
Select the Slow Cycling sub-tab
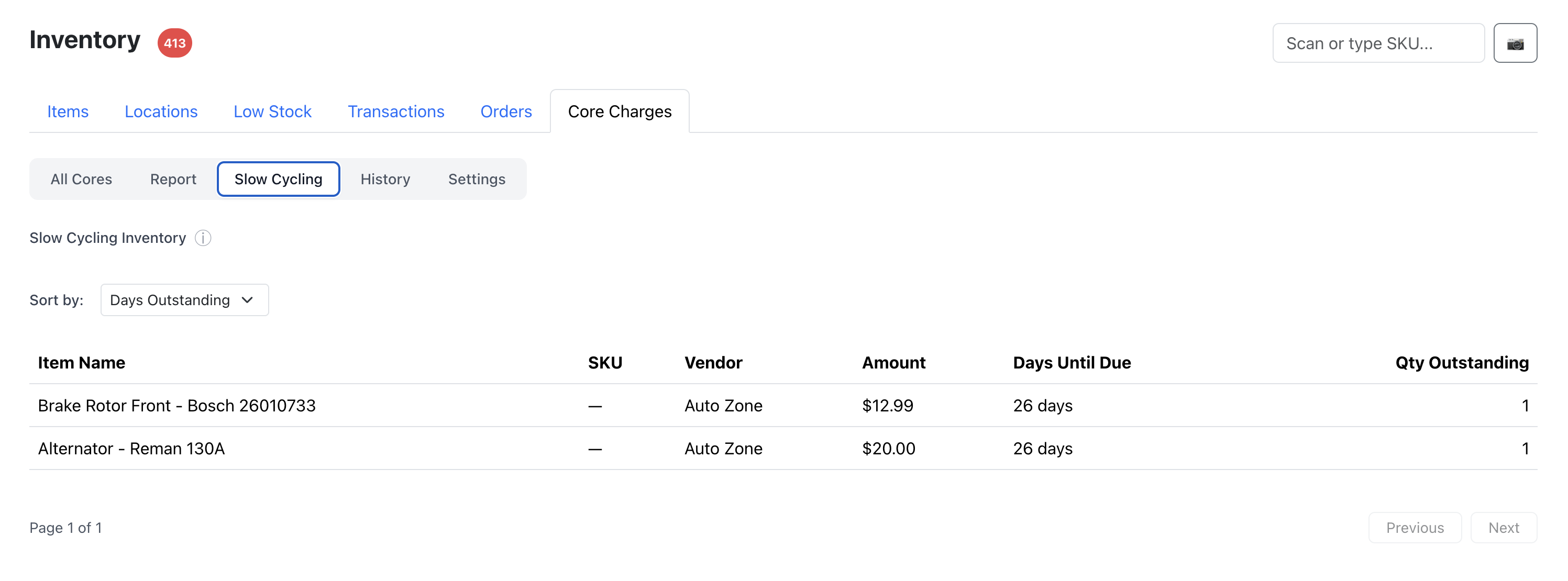click(x=278, y=179)
